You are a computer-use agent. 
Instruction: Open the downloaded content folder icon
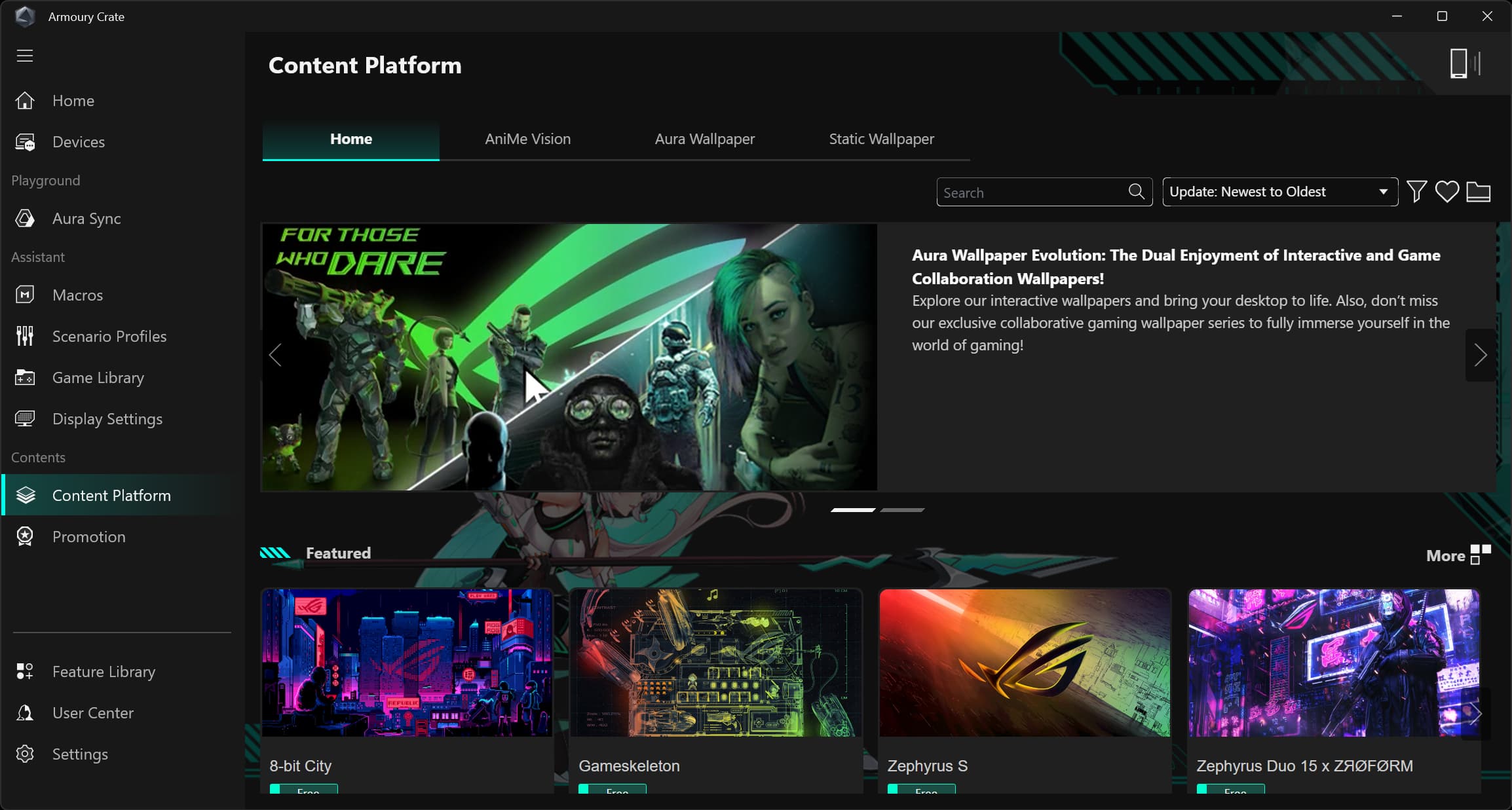tap(1478, 192)
